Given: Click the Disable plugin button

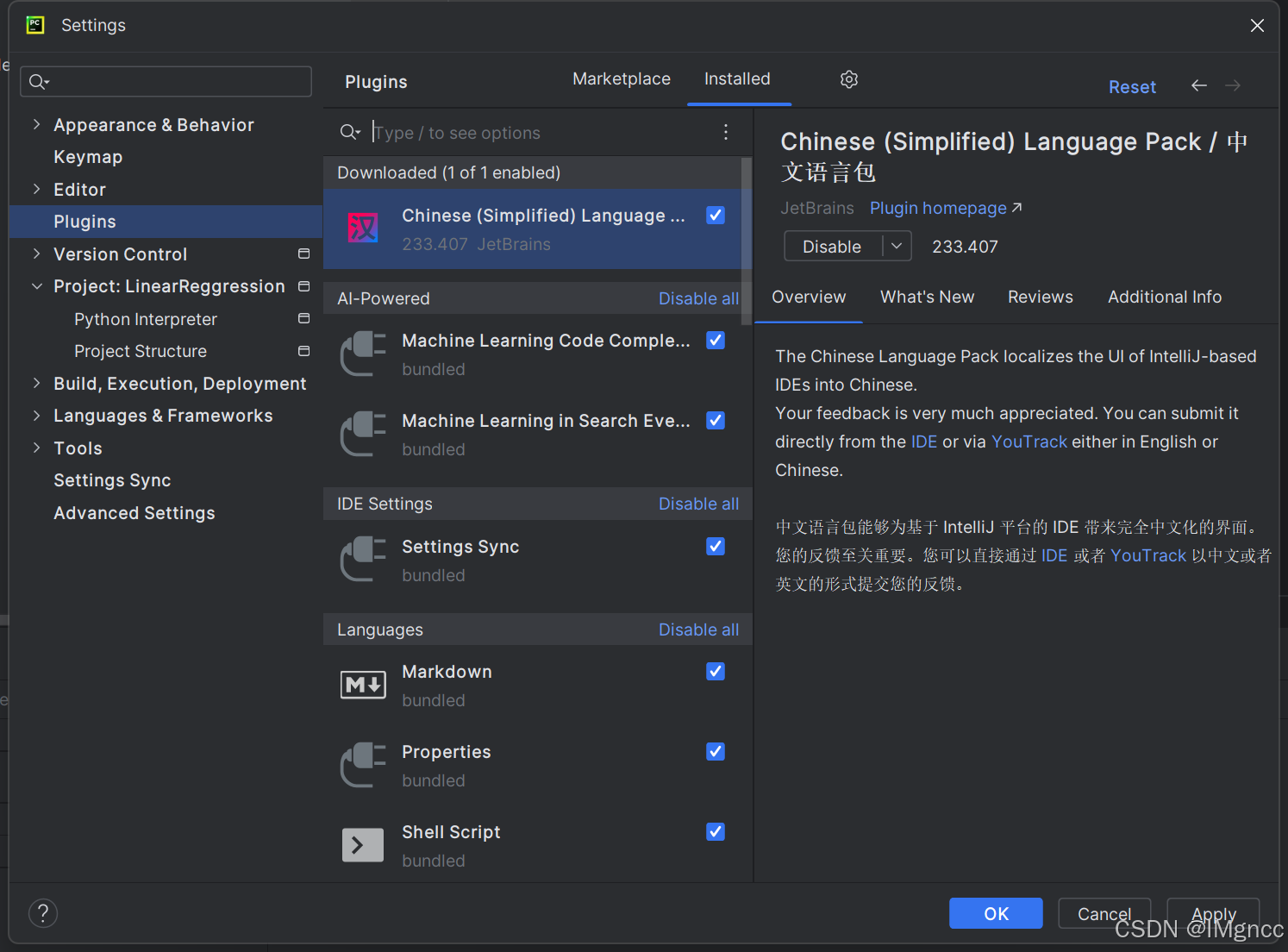Looking at the screenshot, I should pos(832,246).
